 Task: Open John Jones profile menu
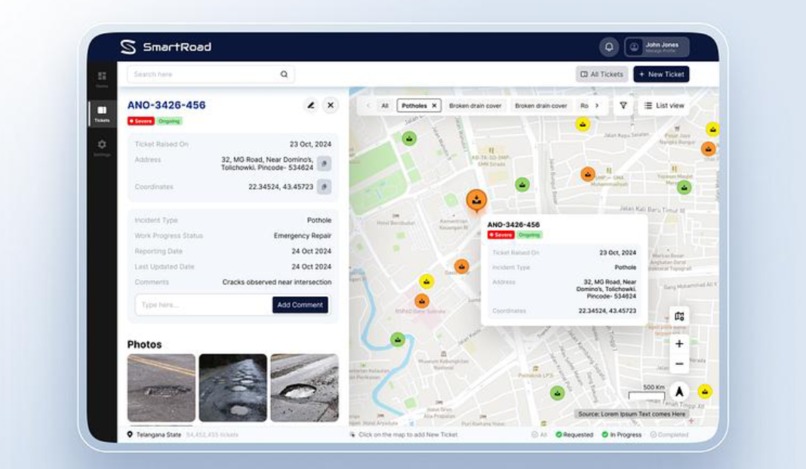[x=656, y=47]
